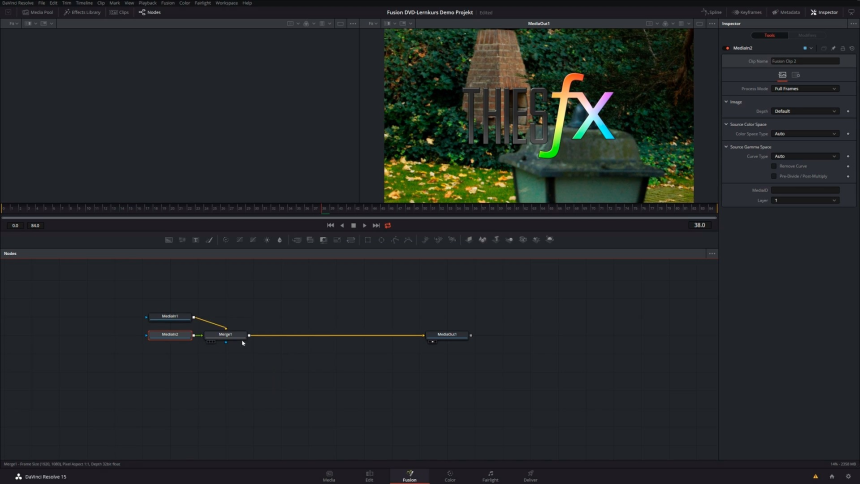Add a Camera 3D tool
This screenshot has width=860, height=484.
click(523, 240)
